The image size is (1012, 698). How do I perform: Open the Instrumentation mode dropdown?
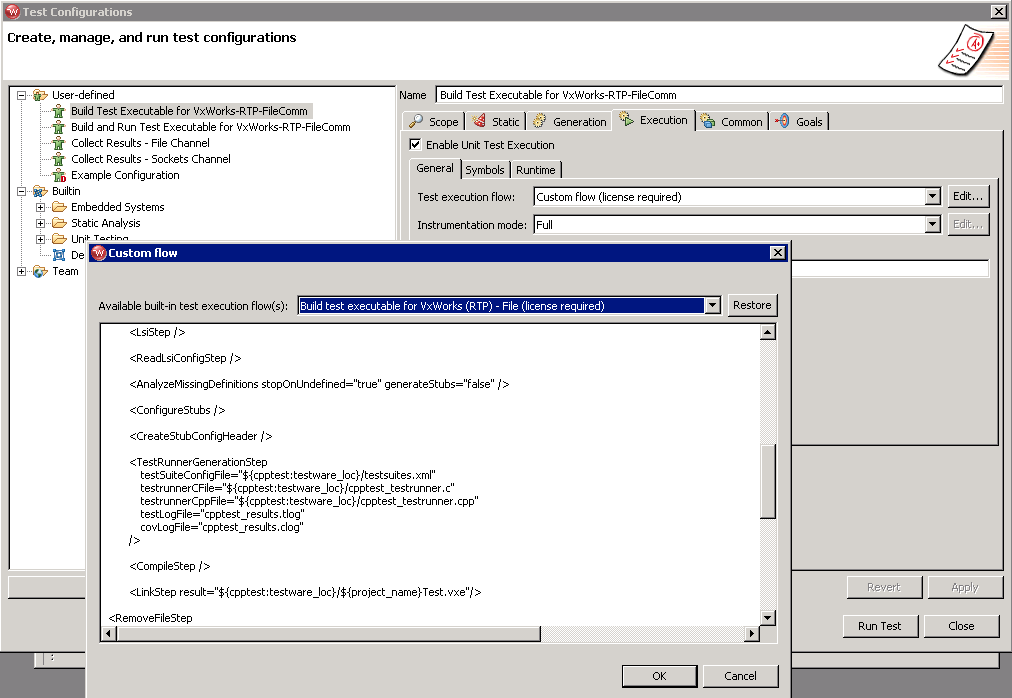pos(932,225)
